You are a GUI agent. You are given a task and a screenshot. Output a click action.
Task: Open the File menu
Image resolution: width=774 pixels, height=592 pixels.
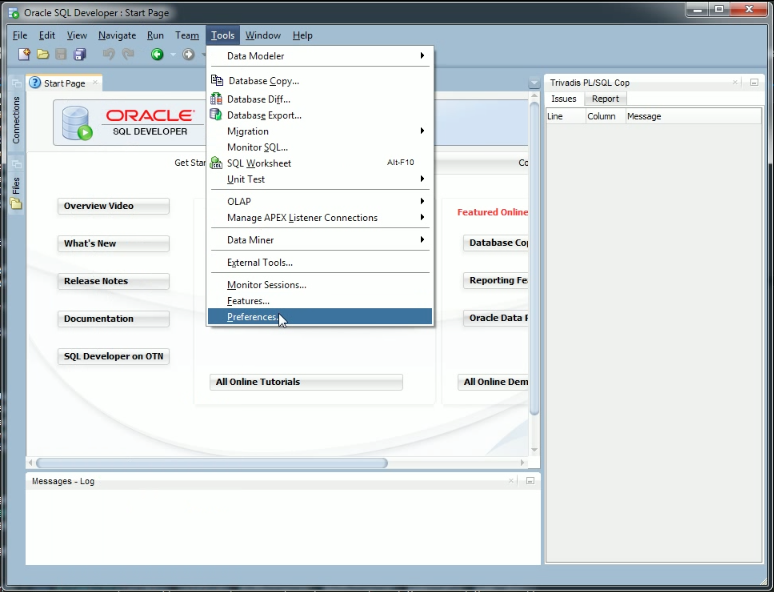click(x=20, y=36)
